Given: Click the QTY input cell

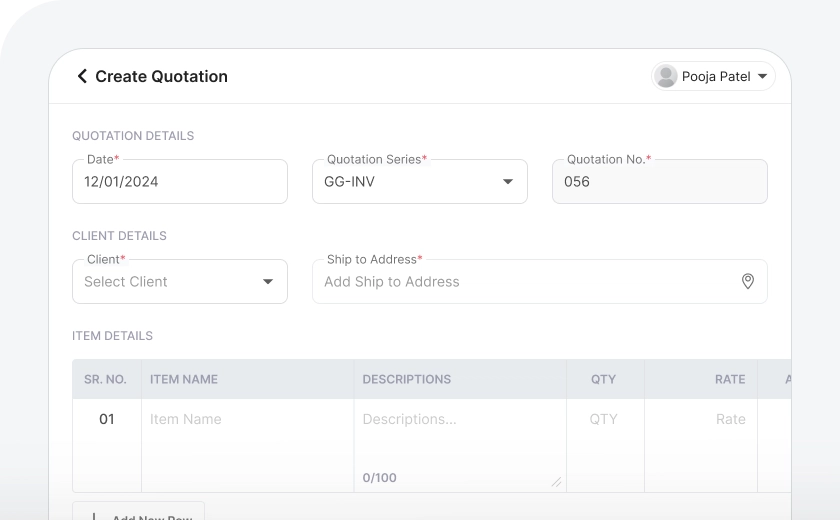Looking at the screenshot, I should (x=604, y=419).
